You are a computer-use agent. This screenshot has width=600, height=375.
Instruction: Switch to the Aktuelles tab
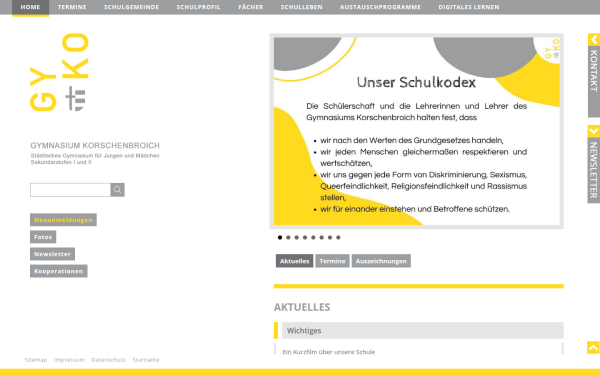(294, 261)
